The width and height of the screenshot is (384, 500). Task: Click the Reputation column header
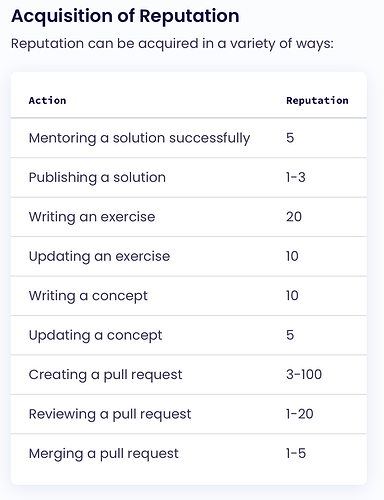pyautogui.click(x=317, y=100)
